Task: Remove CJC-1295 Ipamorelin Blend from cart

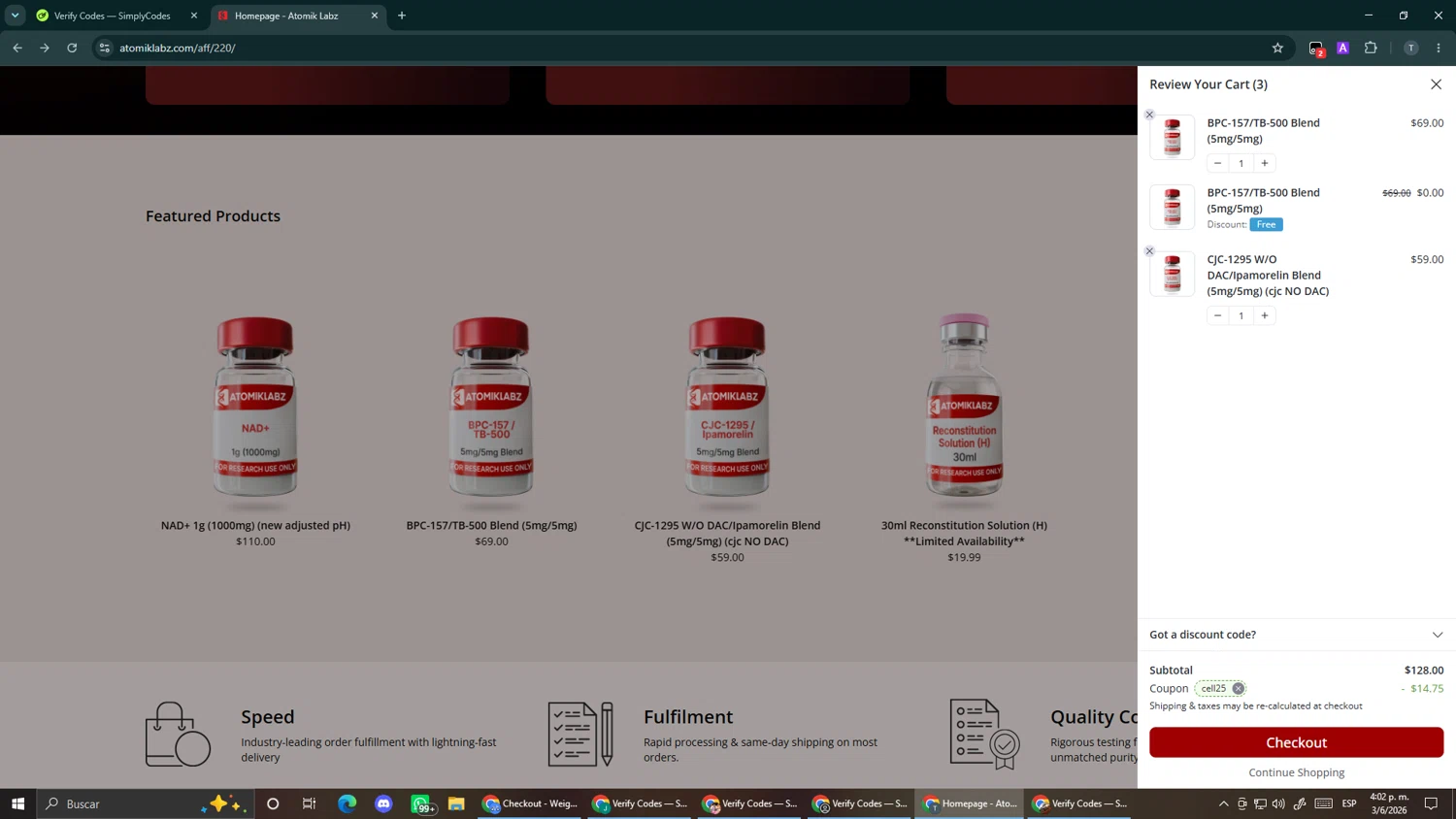Action: [x=1149, y=251]
